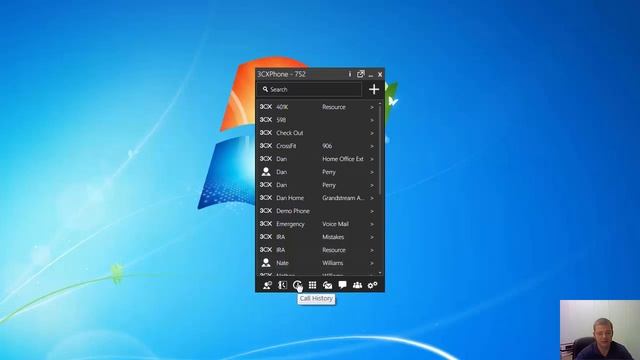Open the voicemail envelope icon
The image size is (640, 360).
[x=327, y=285]
